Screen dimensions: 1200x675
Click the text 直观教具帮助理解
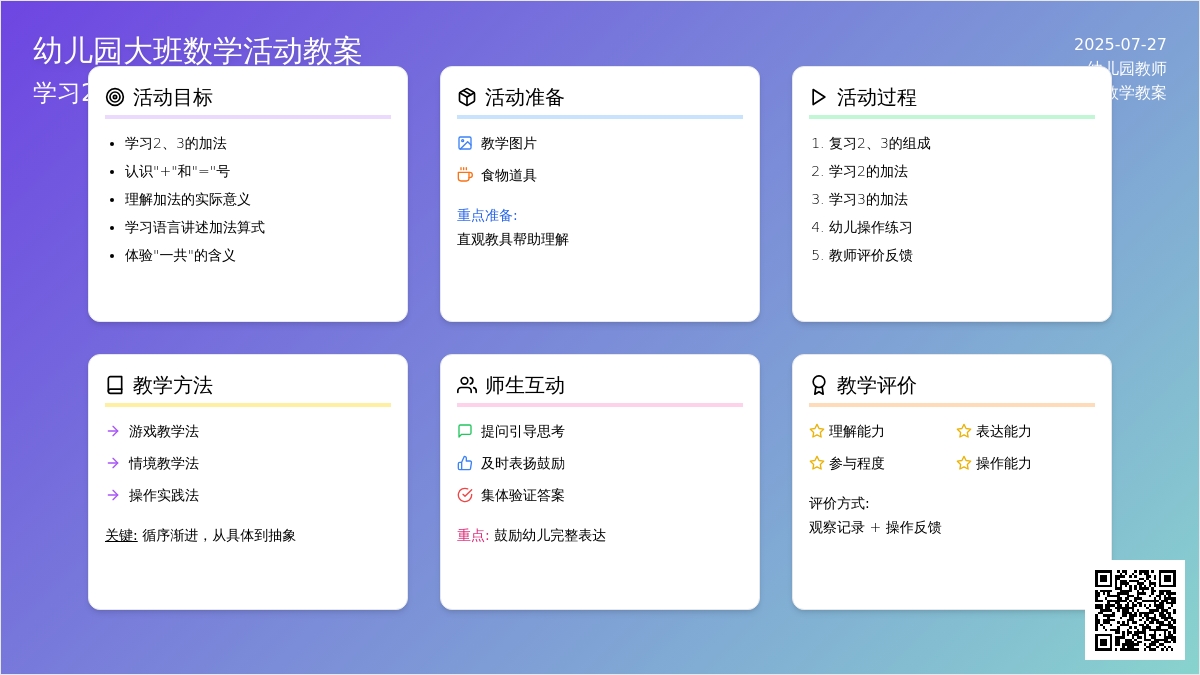pyautogui.click(x=513, y=239)
